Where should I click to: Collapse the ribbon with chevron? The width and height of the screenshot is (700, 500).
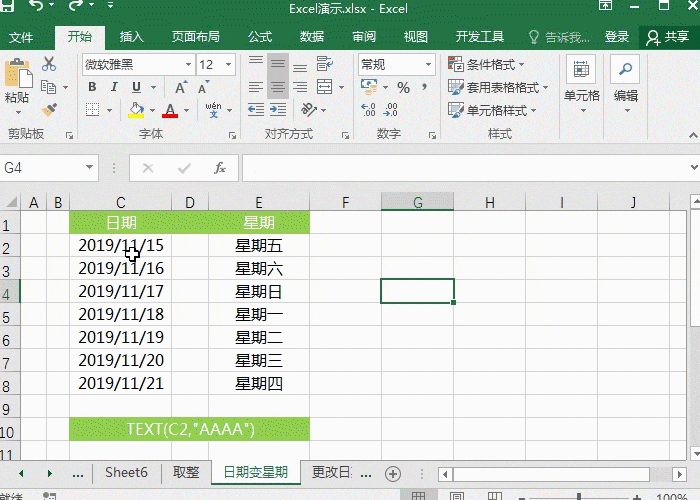point(693,134)
